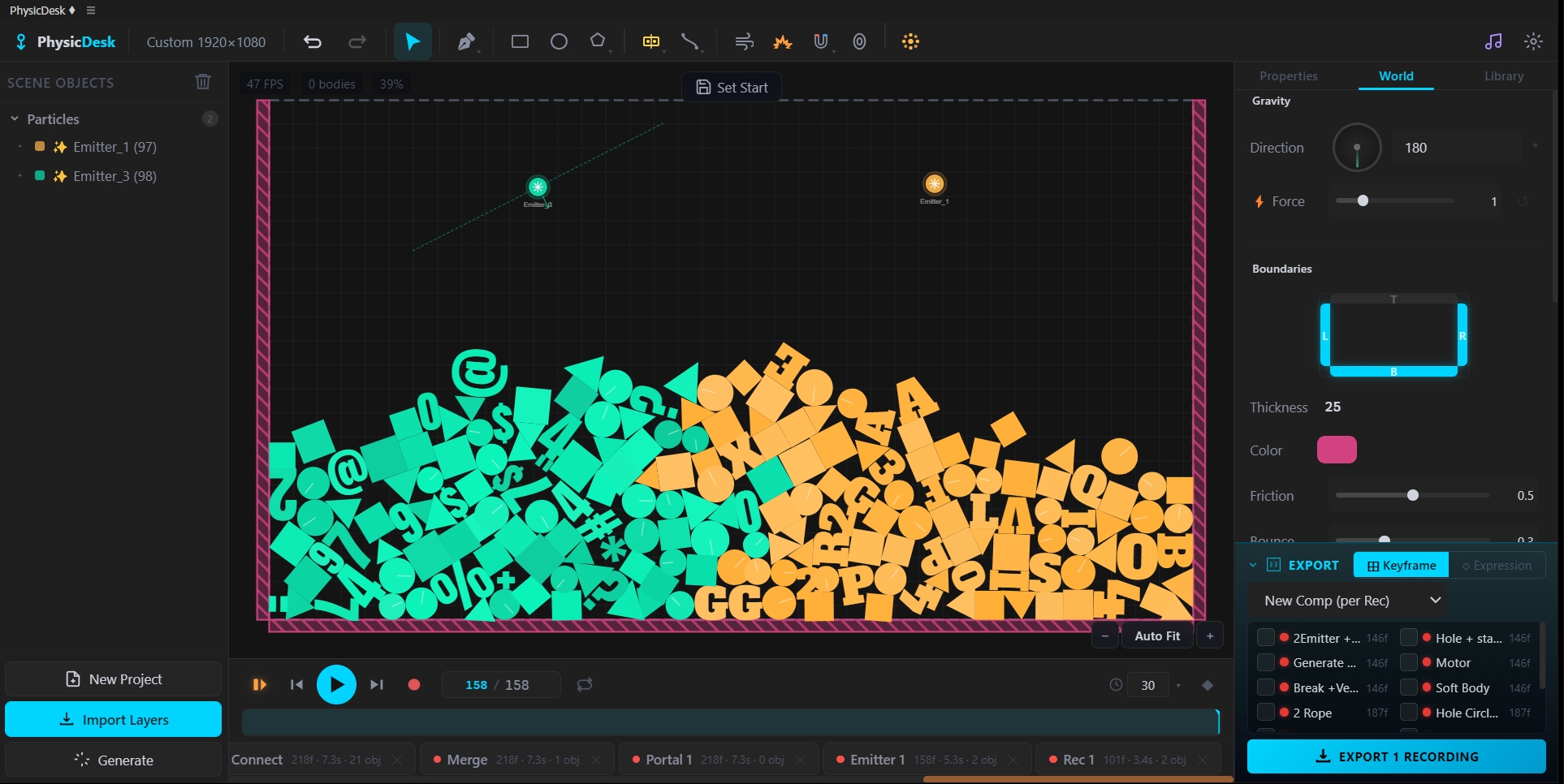Select the magnet tool
Image resolution: width=1564 pixels, height=784 pixels.
tap(821, 41)
